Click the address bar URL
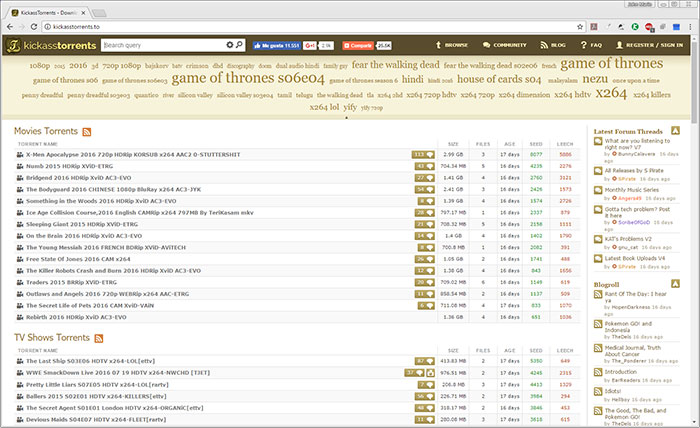The height and width of the screenshot is (428, 700). [x=76, y=27]
